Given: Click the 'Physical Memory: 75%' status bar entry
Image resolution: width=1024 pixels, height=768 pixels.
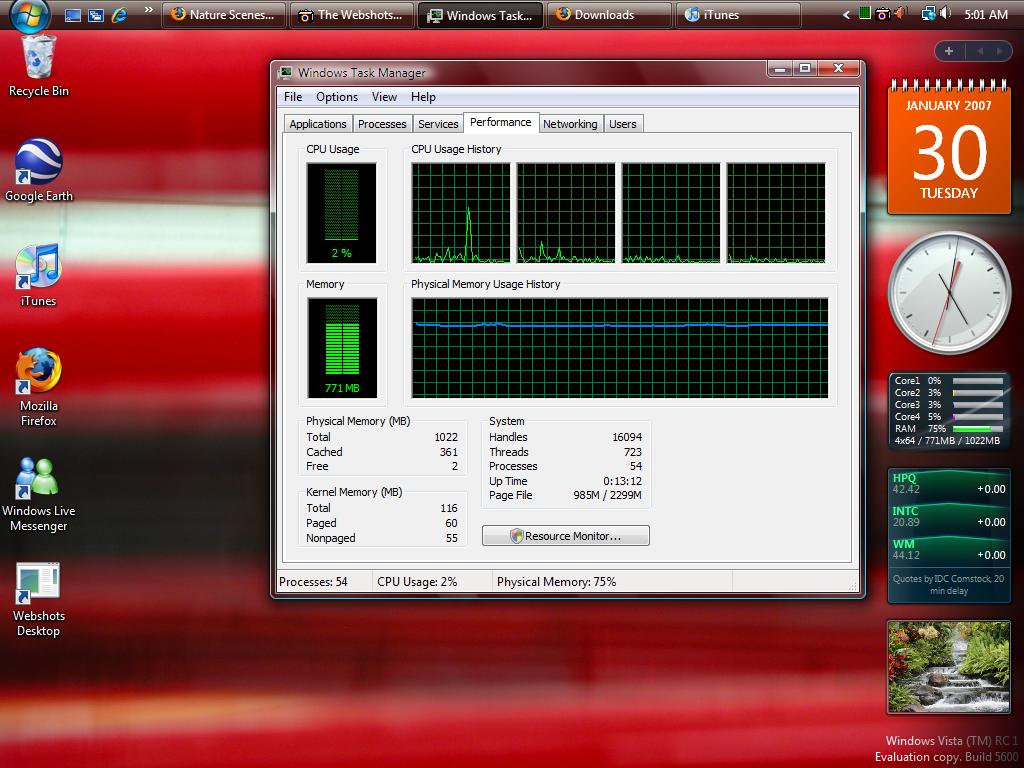Looking at the screenshot, I should coord(556,582).
